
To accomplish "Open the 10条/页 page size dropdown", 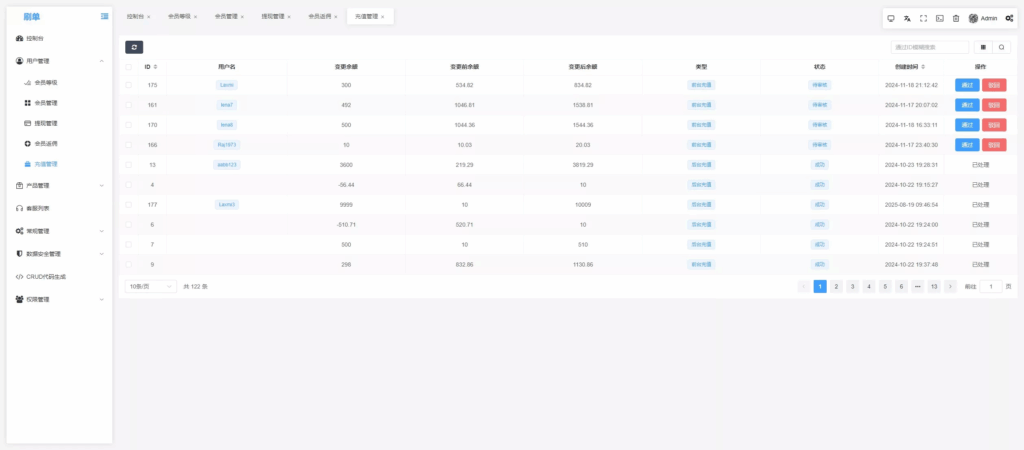I will (x=150, y=286).
